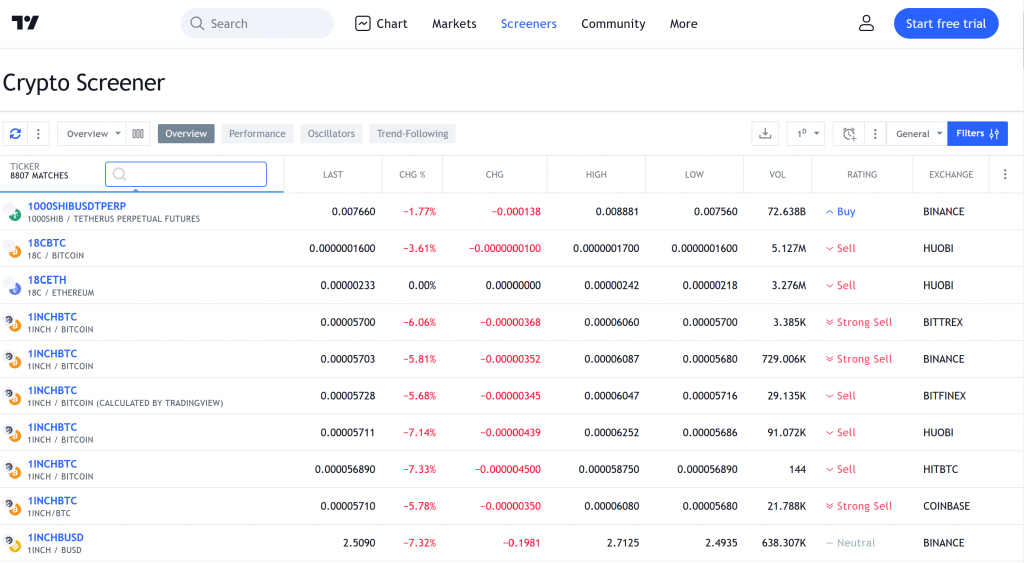Viewport: 1024px width, 563px height.
Task: Switch to the Trend-Following tab
Action: 412,133
